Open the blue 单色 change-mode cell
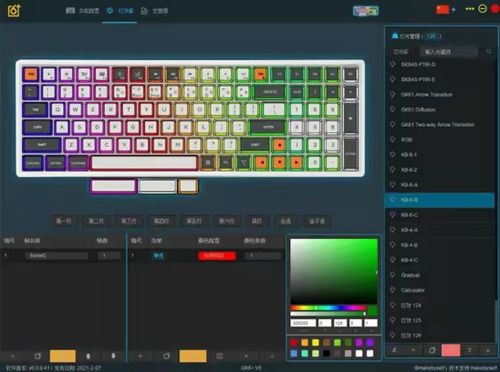The height and width of the screenshot is (372, 500). 158,256
